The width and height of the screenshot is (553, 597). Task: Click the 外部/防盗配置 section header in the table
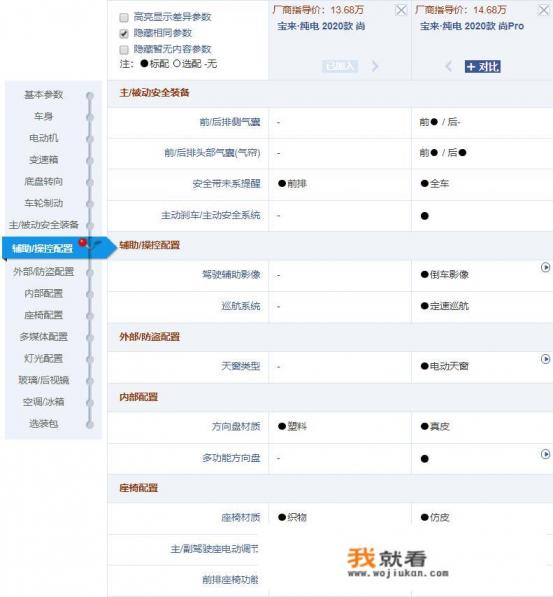(149, 337)
